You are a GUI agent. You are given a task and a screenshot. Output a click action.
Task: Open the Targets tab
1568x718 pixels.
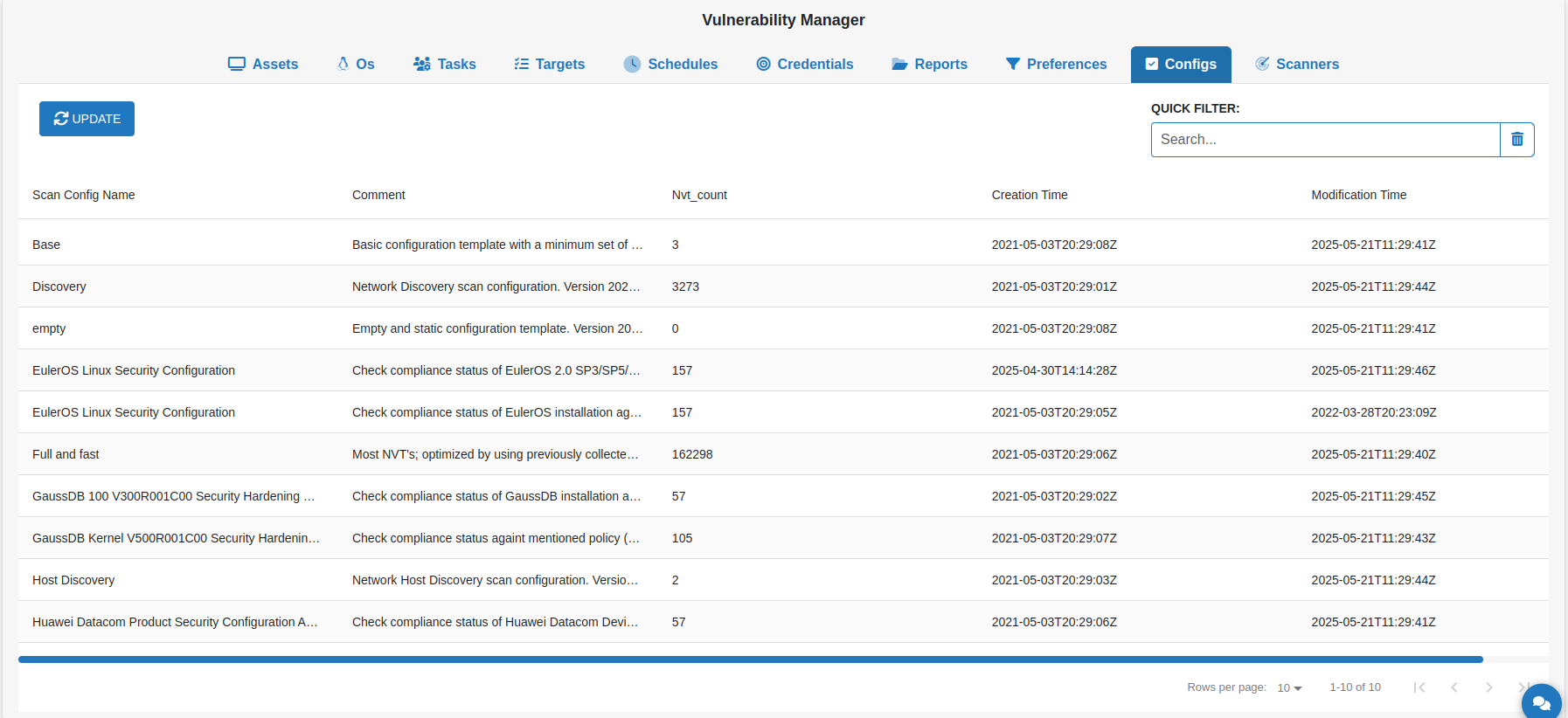pos(550,65)
